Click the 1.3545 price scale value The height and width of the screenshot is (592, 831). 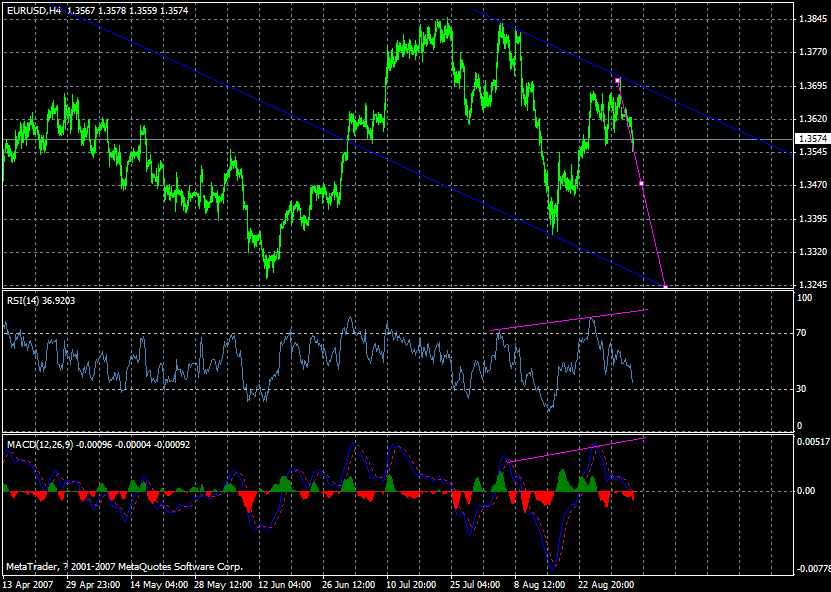(812, 152)
